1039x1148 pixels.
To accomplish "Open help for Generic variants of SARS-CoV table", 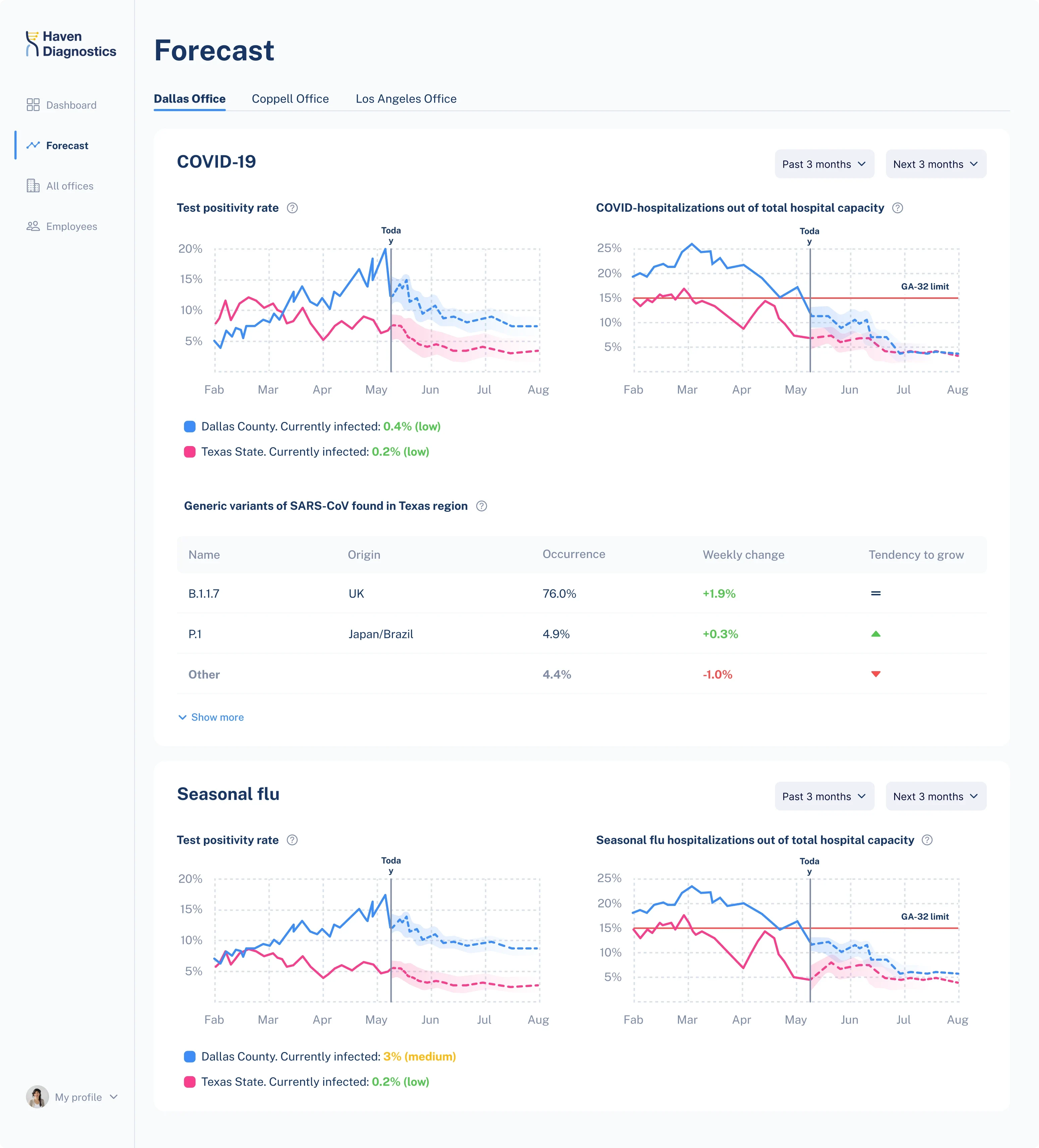I will [x=481, y=506].
